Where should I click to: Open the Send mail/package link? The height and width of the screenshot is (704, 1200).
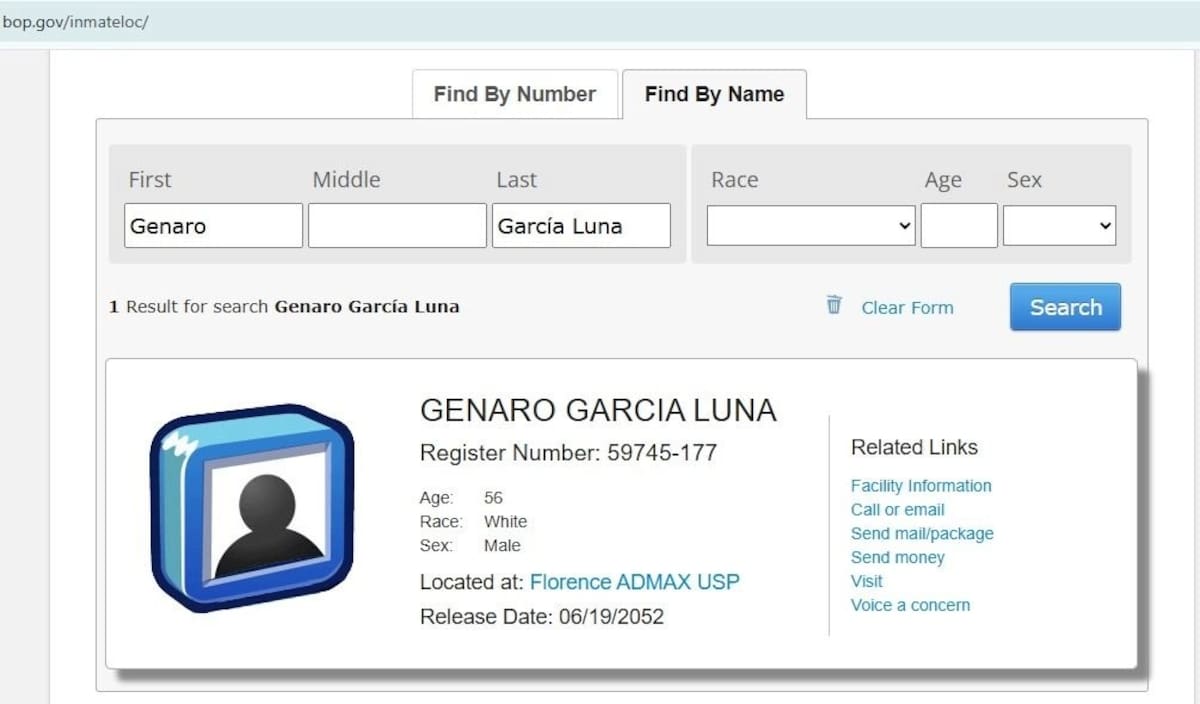click(x=922, y=534)
